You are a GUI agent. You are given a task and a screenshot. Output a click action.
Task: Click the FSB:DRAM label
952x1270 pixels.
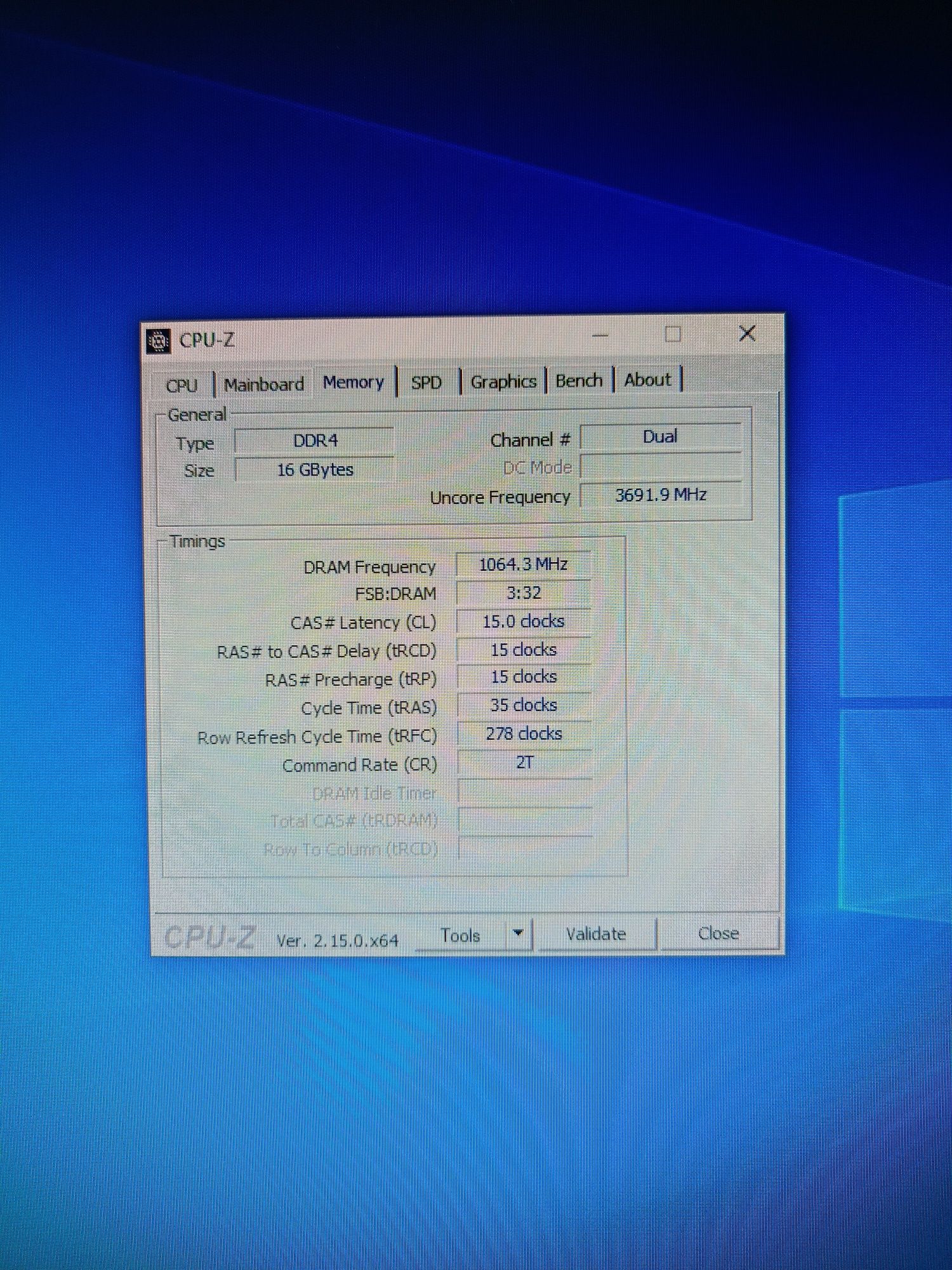coord(395,594)
